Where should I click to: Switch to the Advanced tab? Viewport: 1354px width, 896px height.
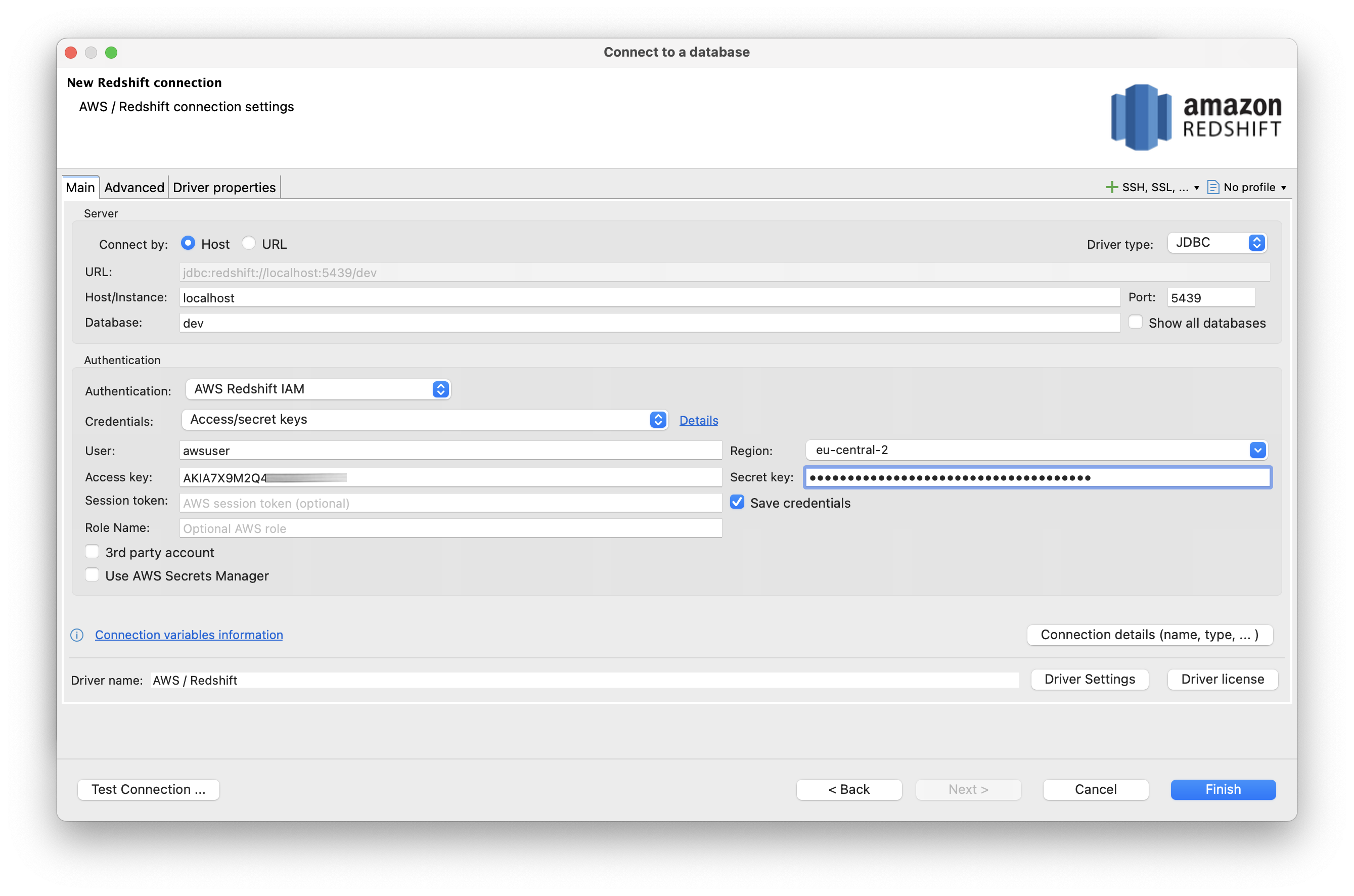point(134,188)
